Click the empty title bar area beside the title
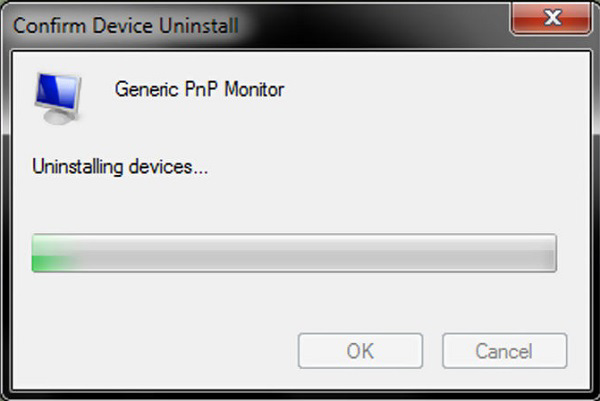The image size is (600, 401). pyautogui.click(x=380, y=22)
